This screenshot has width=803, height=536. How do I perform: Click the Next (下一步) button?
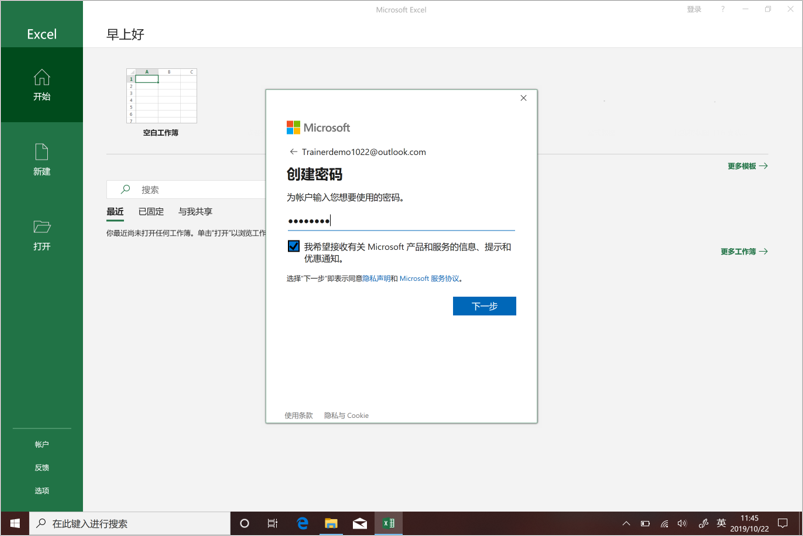[x=484, y=306]
